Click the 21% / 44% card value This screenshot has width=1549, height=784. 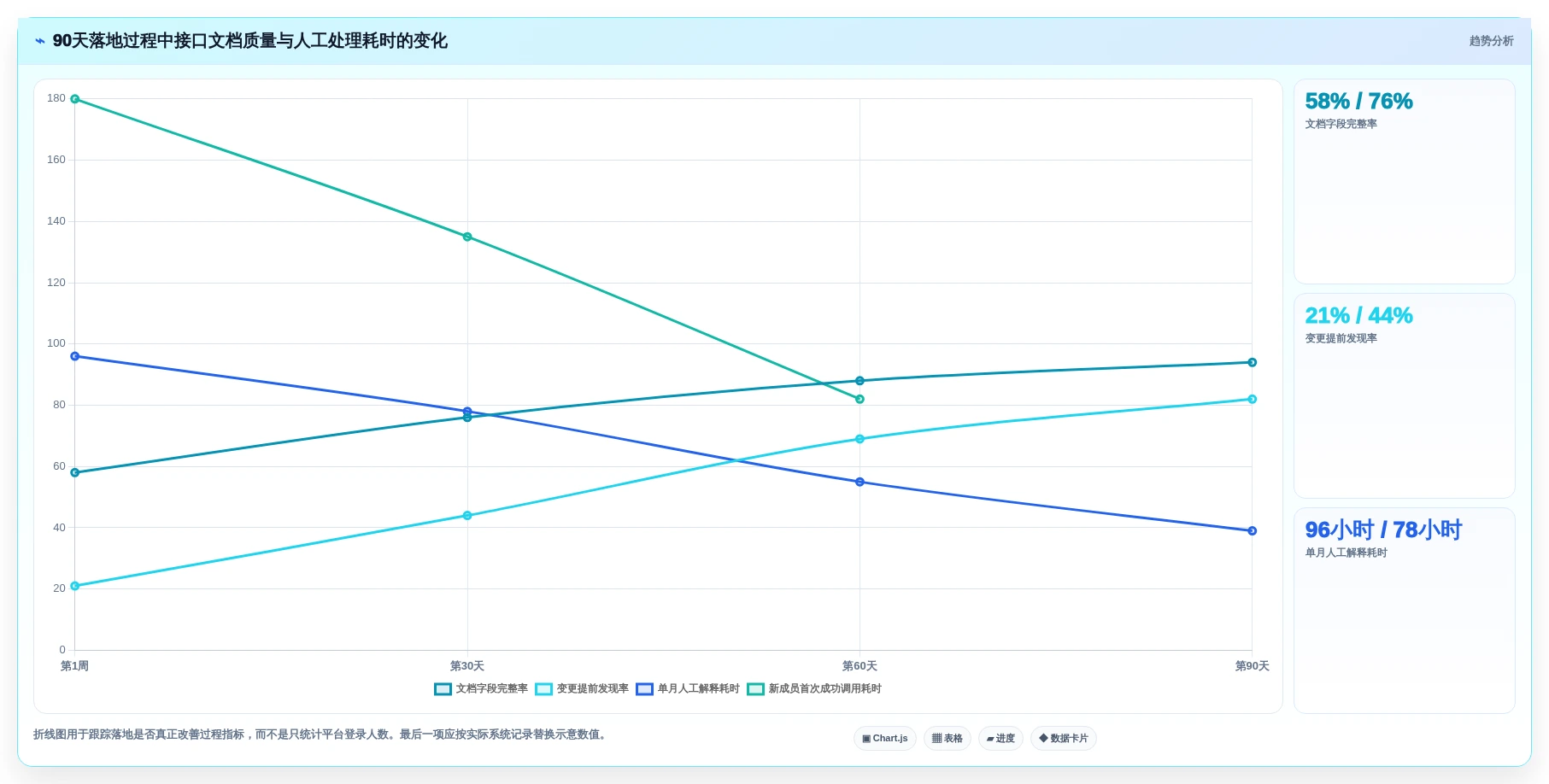pos(1358,315)
